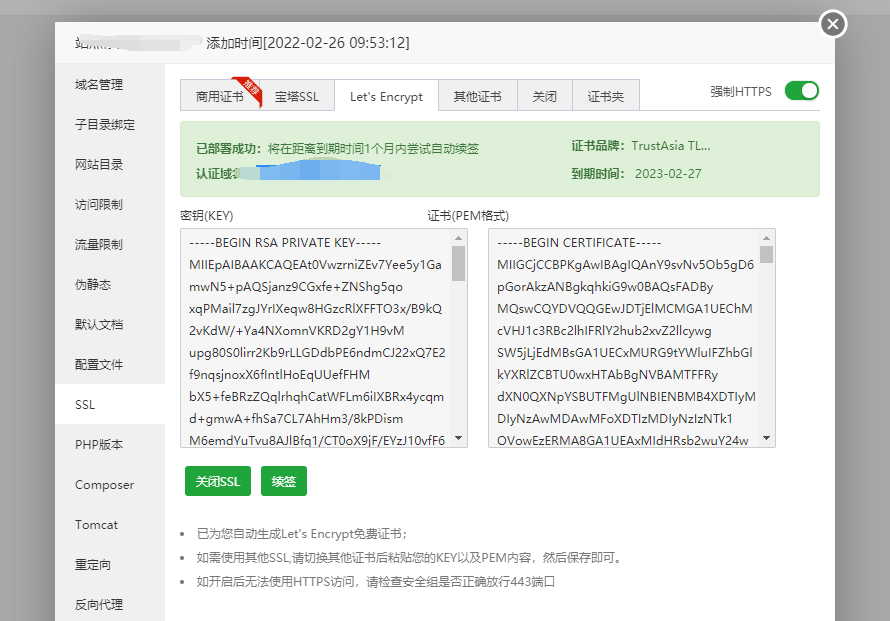Click the certificate box scrollbar thumb
890x621 pixels.
click(766, 254)
